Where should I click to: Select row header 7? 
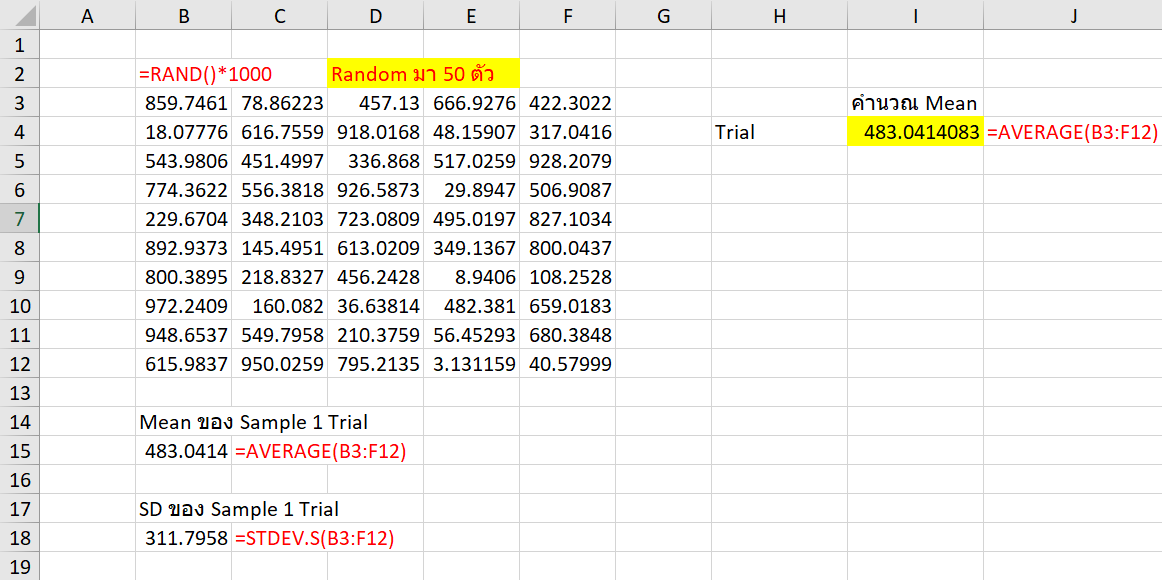click(20, 219)
